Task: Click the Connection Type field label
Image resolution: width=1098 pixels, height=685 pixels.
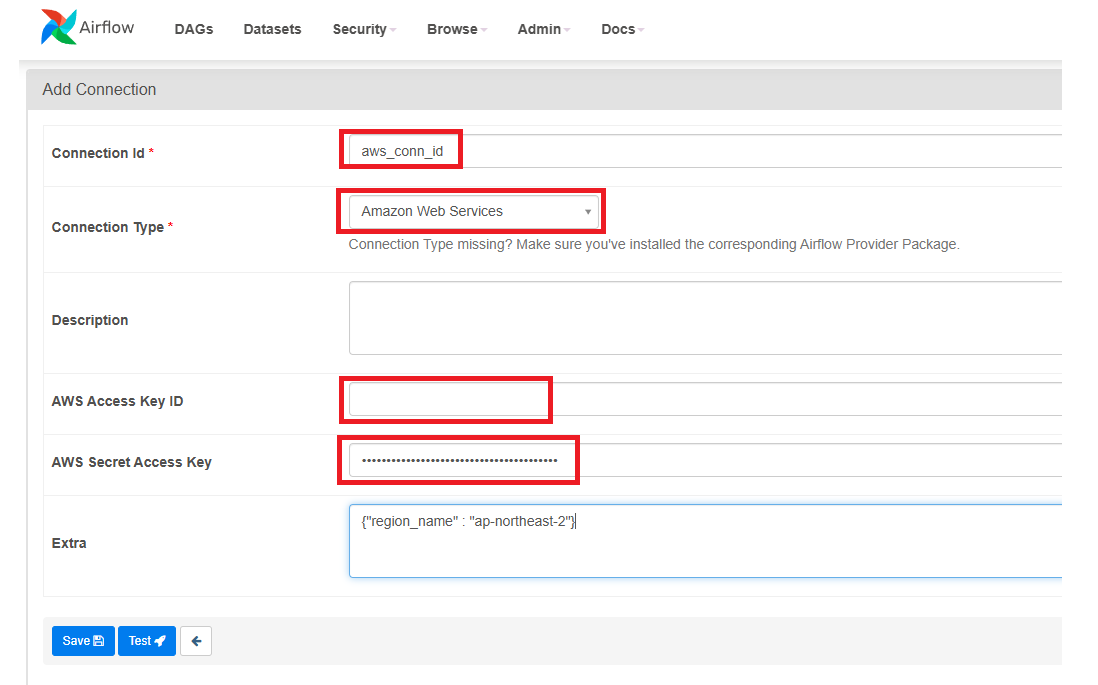Action: pyautogui.click(x=108, y=227)
